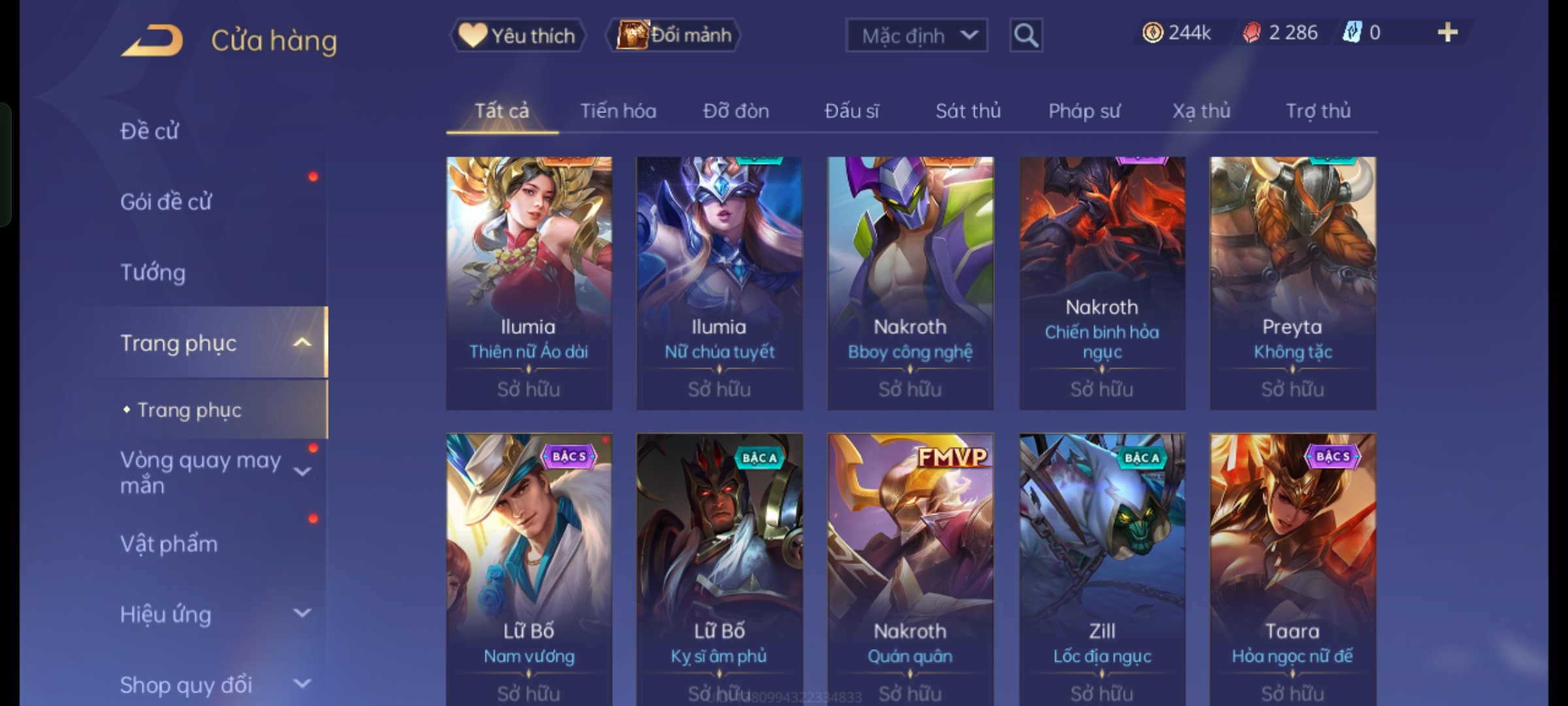1568x706 pixels.
Task: Open the Mặc định sort dropdown
Action: click(916, 35)
